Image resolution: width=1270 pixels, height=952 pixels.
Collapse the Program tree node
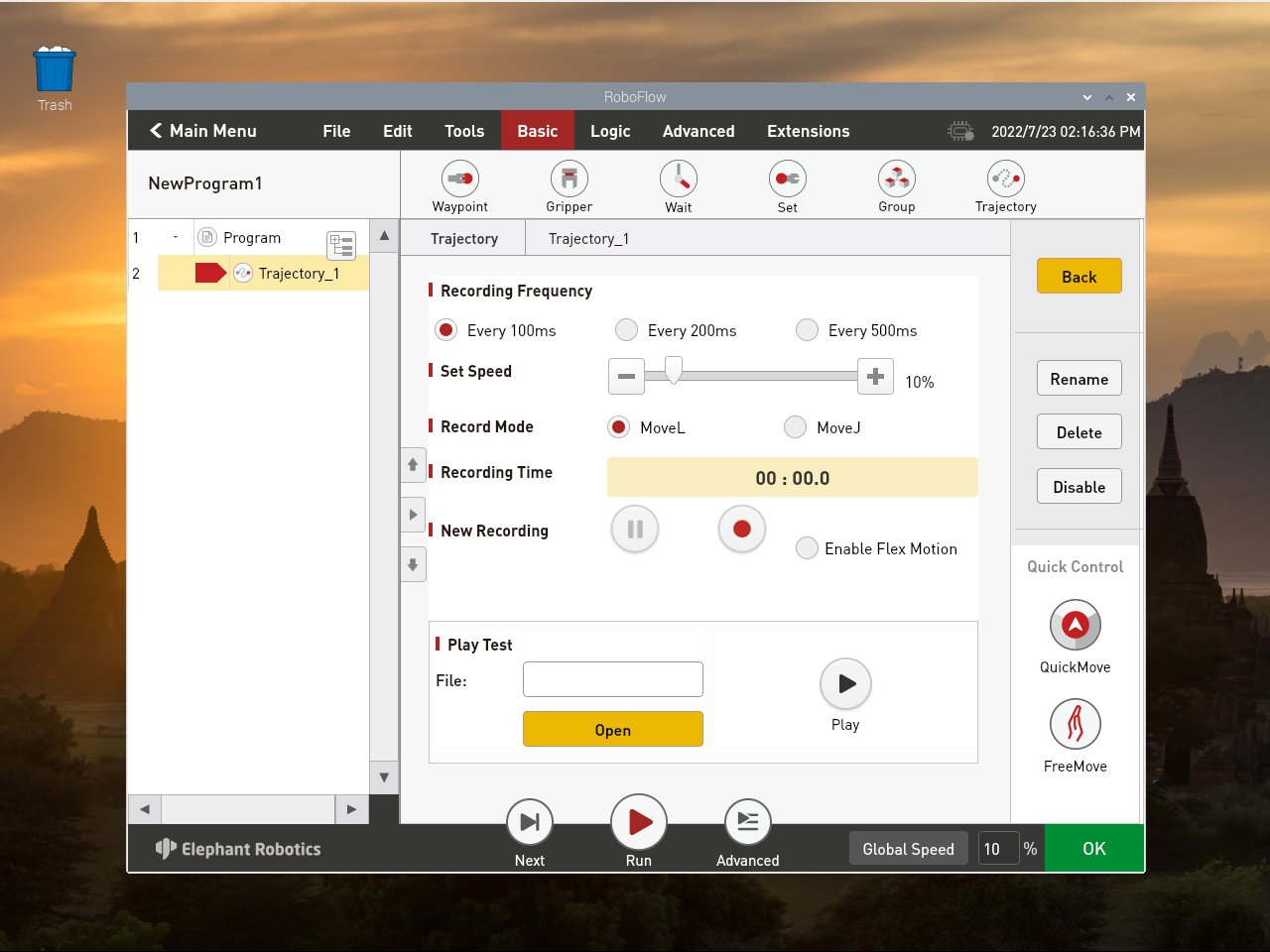pos(176,238)
